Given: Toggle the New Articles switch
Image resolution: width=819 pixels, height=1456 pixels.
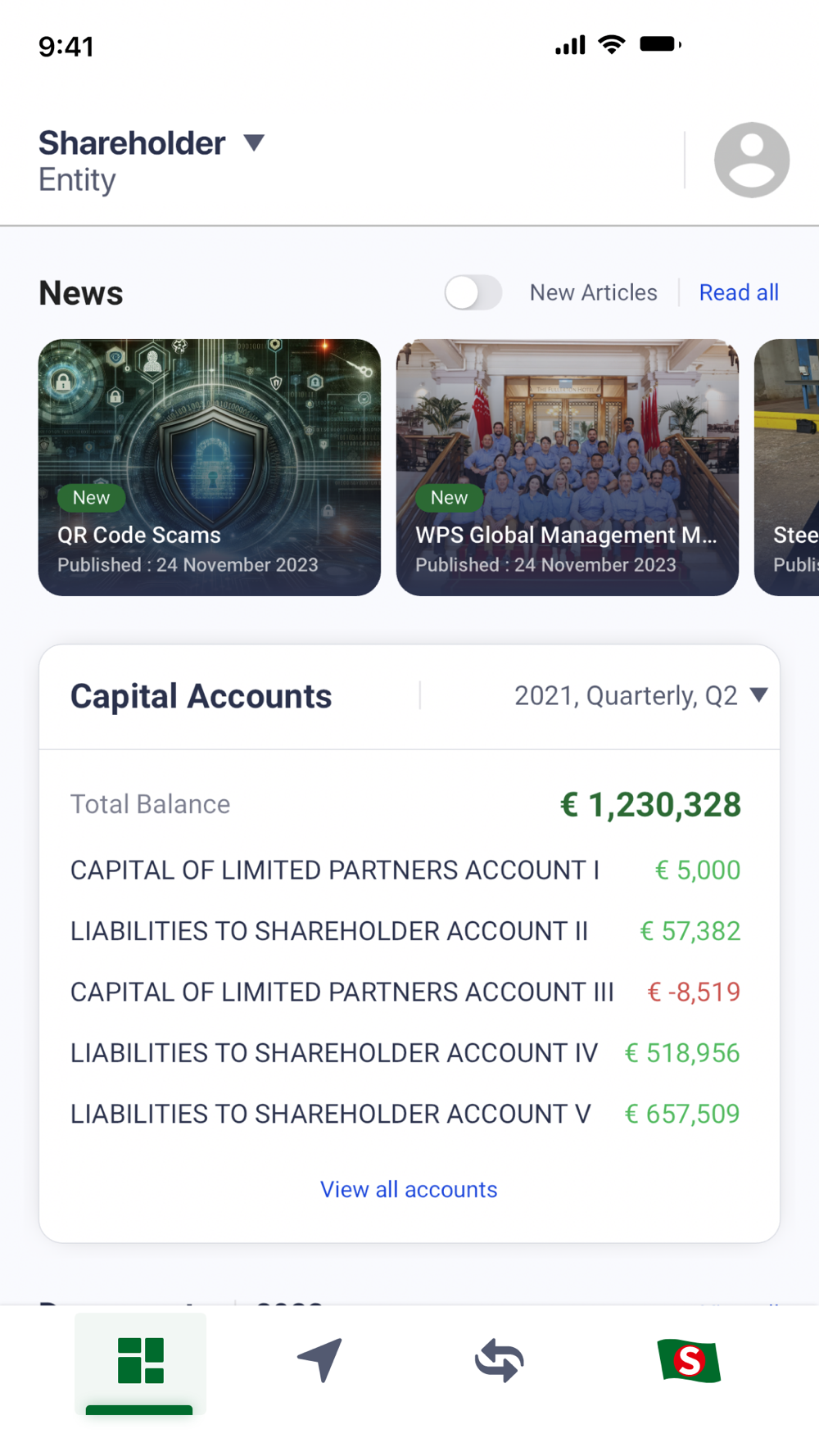Looking at the screenshot, I should tap(473, 292).
